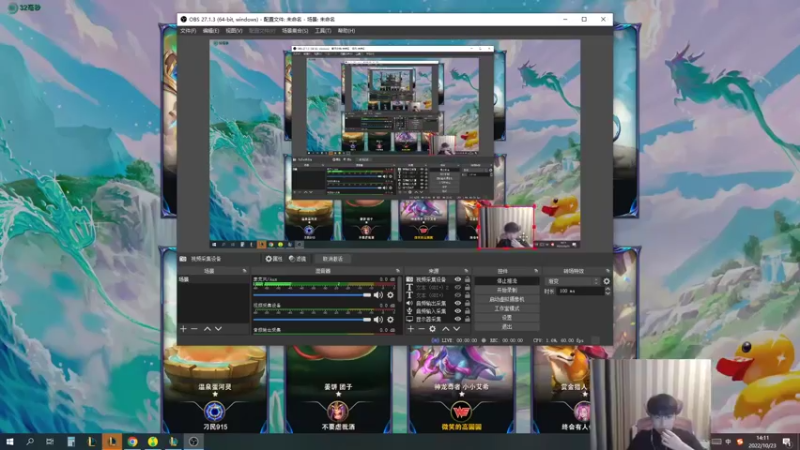Increase transition duration with stepper arrow
Image resolution: width=800 pixels, height=450 pixels.
tap(608, 289)
